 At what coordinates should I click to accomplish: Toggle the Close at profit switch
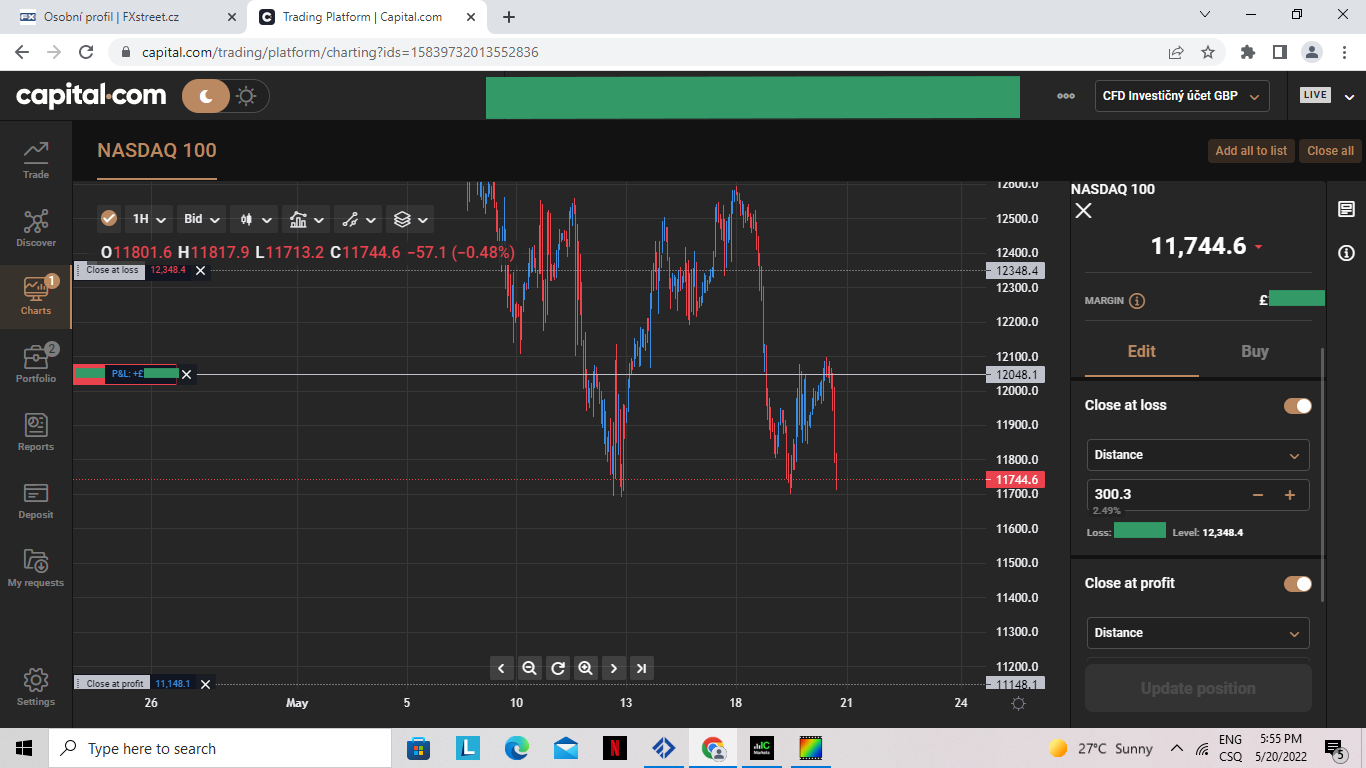[x=1298, y=583]
